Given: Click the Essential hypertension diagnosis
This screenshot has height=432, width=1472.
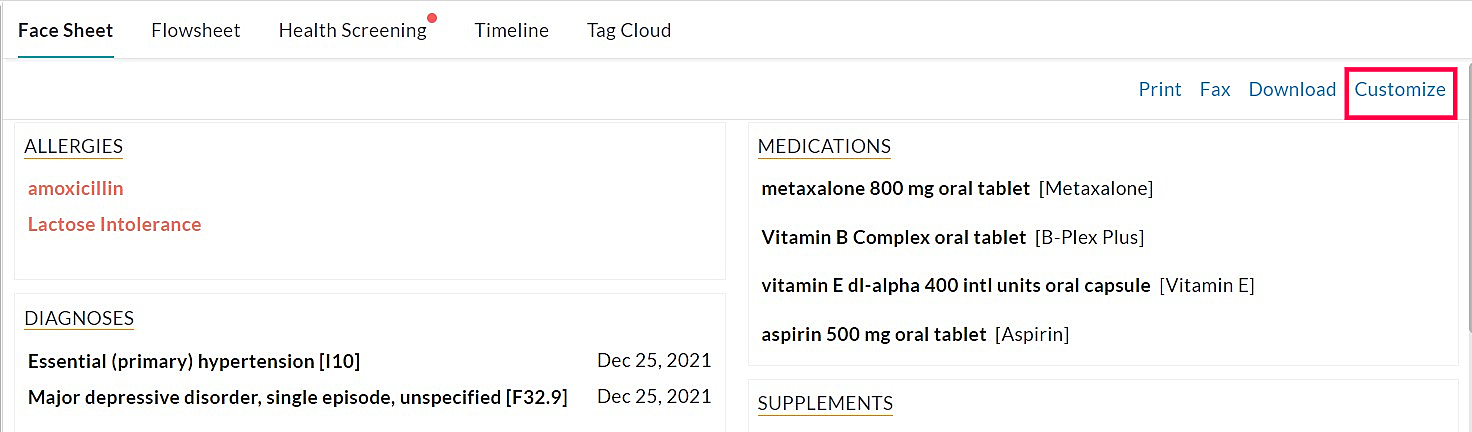Looking at the screenshot, I should [194, 361].
